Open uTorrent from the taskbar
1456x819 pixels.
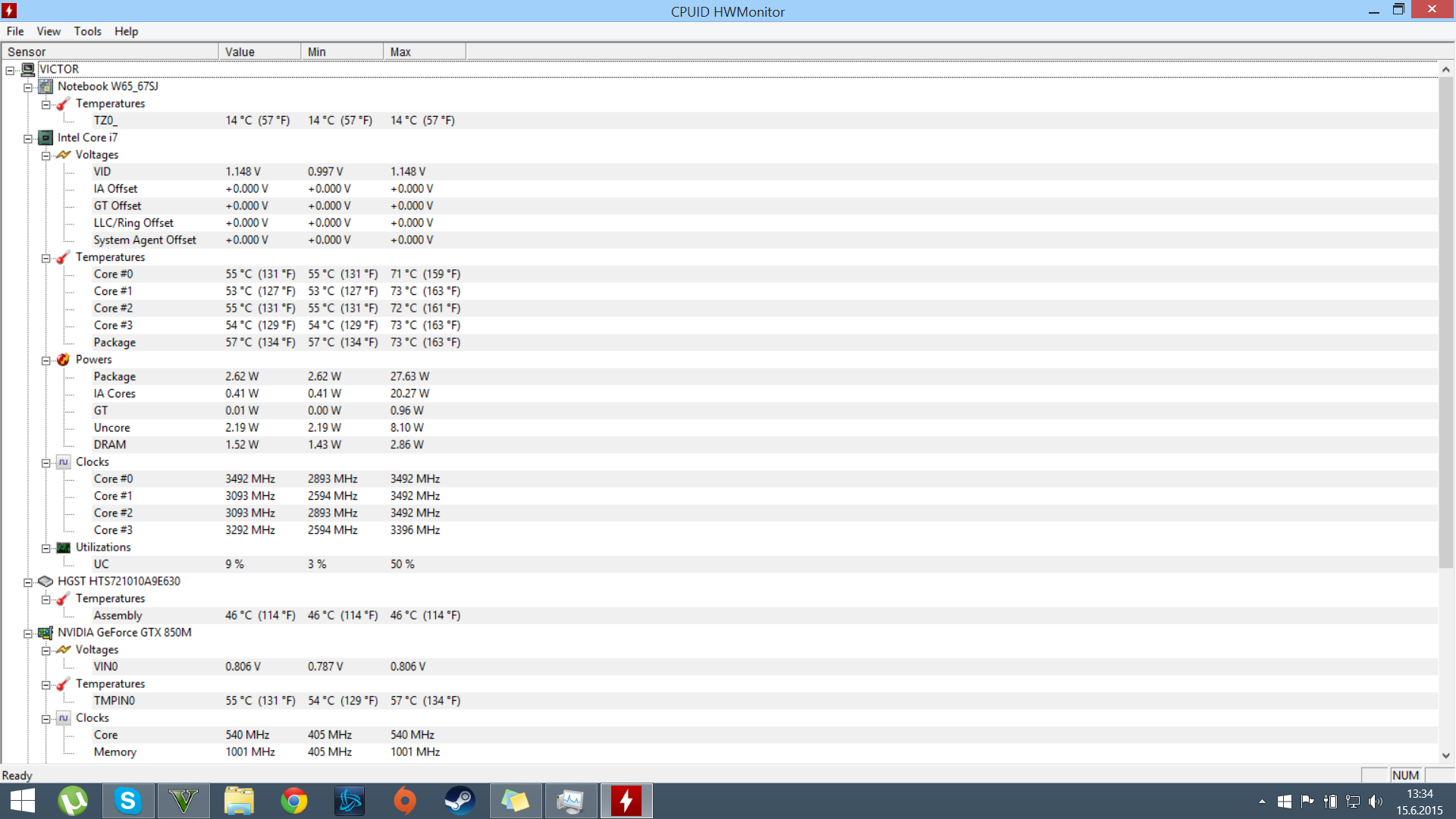tap(73, 801)
